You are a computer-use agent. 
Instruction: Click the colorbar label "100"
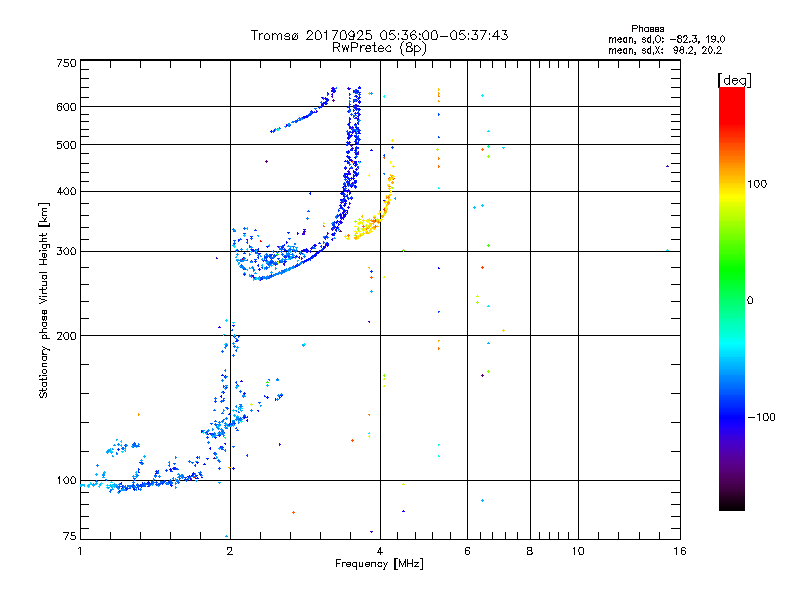pos(757,184)
